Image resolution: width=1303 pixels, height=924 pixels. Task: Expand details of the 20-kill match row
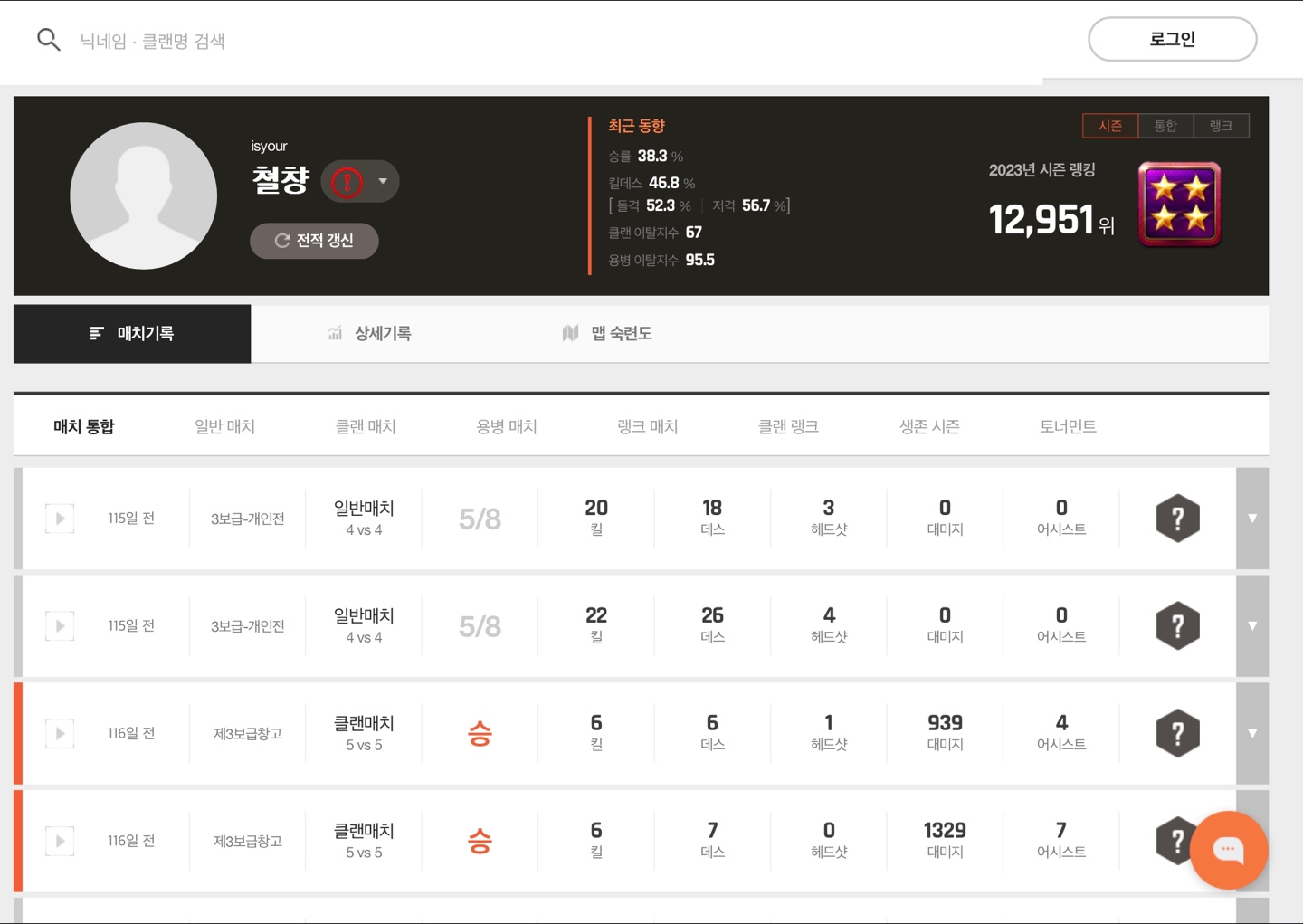click(1252, 519)
